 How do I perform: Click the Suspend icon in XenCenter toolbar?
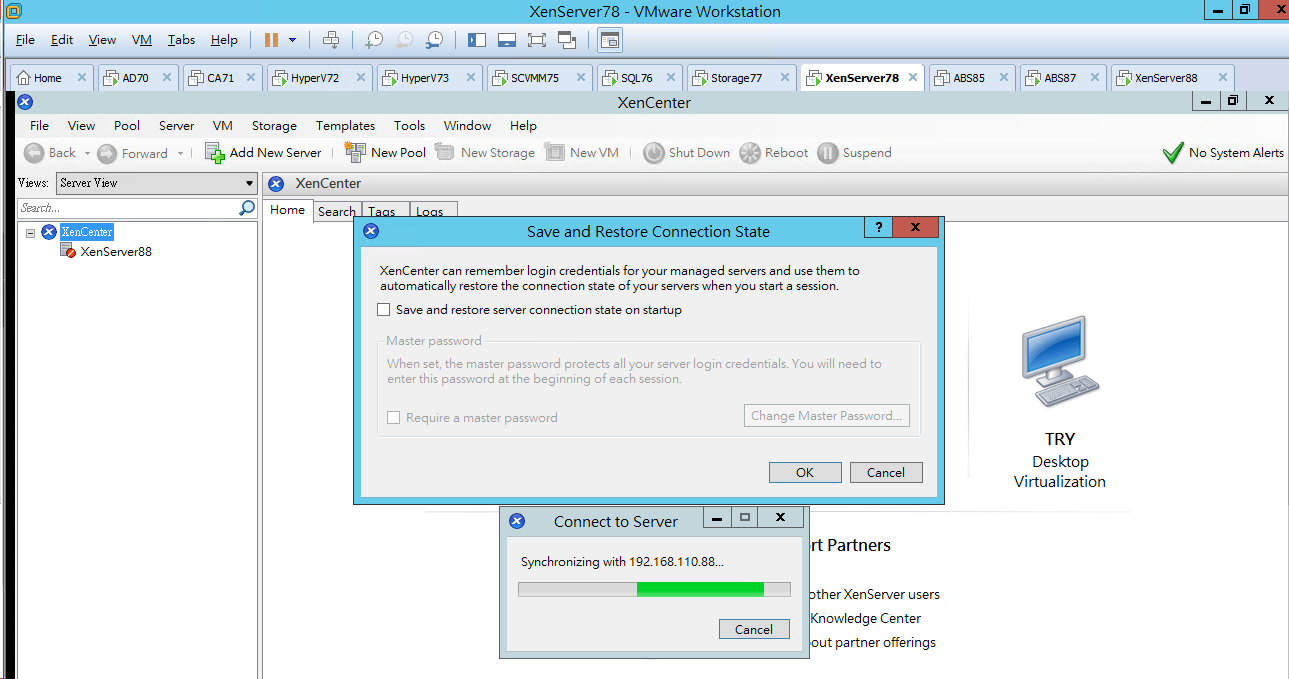click(827, 153)
